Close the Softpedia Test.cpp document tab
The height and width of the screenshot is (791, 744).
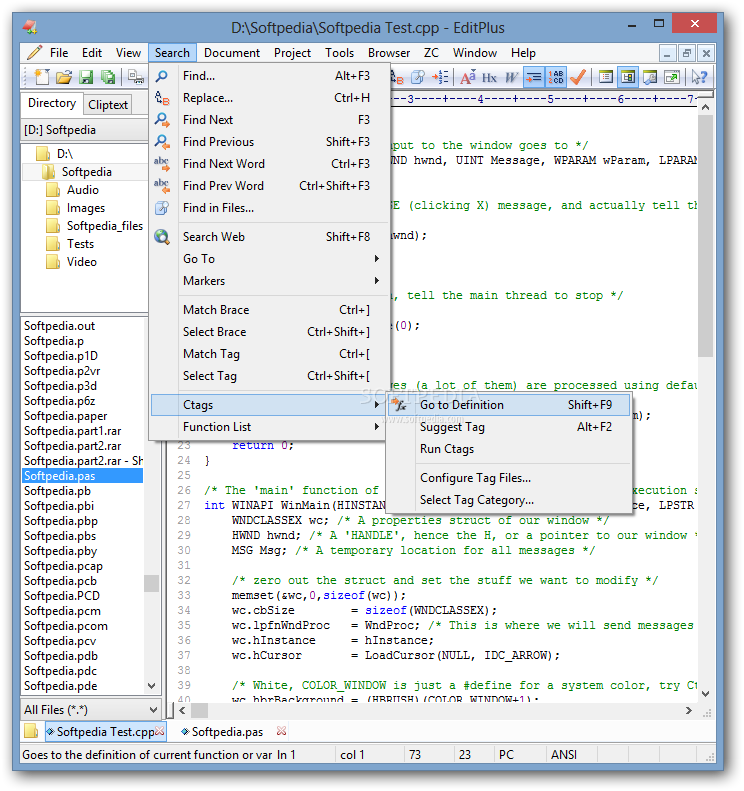click(159, 730)
